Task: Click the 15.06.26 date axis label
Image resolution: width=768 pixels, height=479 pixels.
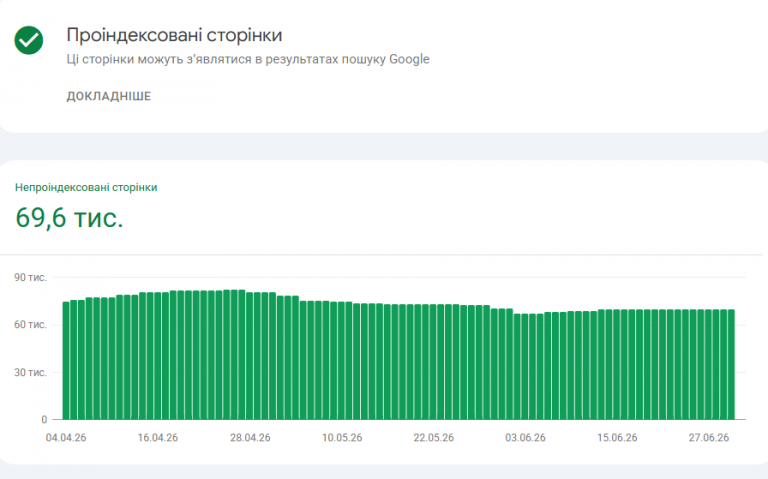Action: [x=617, y=438]
